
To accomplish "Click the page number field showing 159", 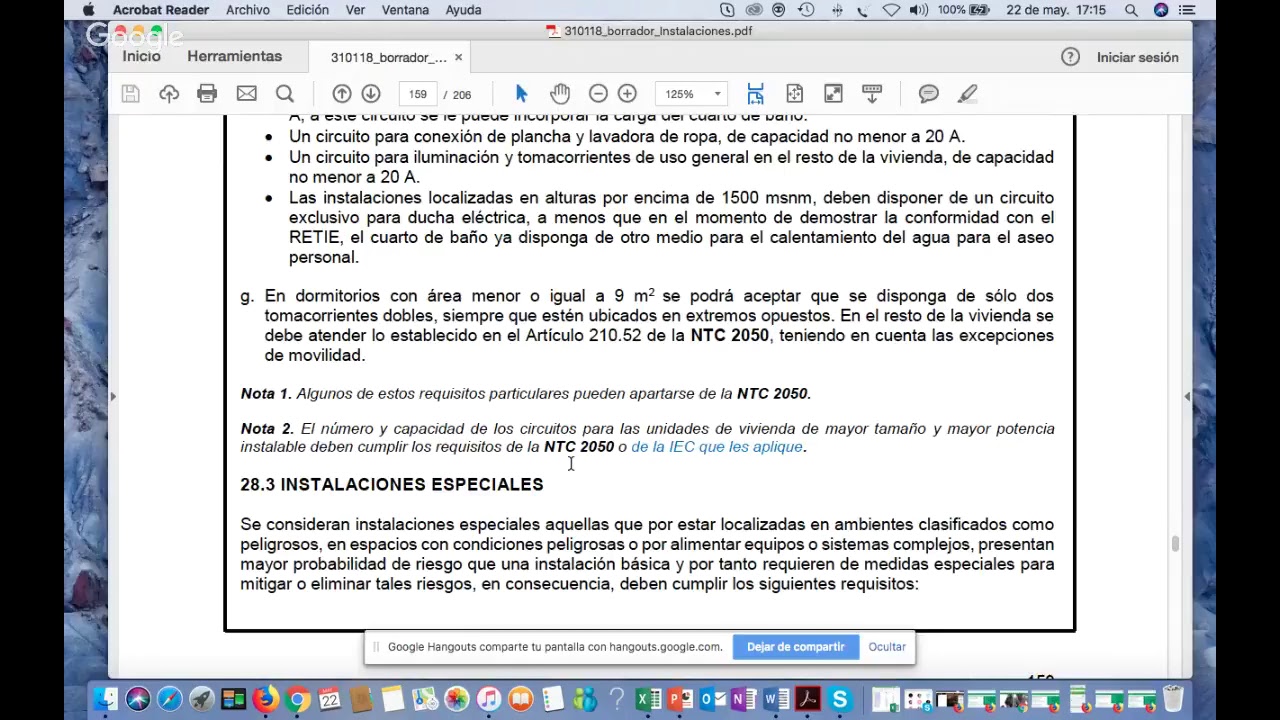I will click(x=418, y=94).
